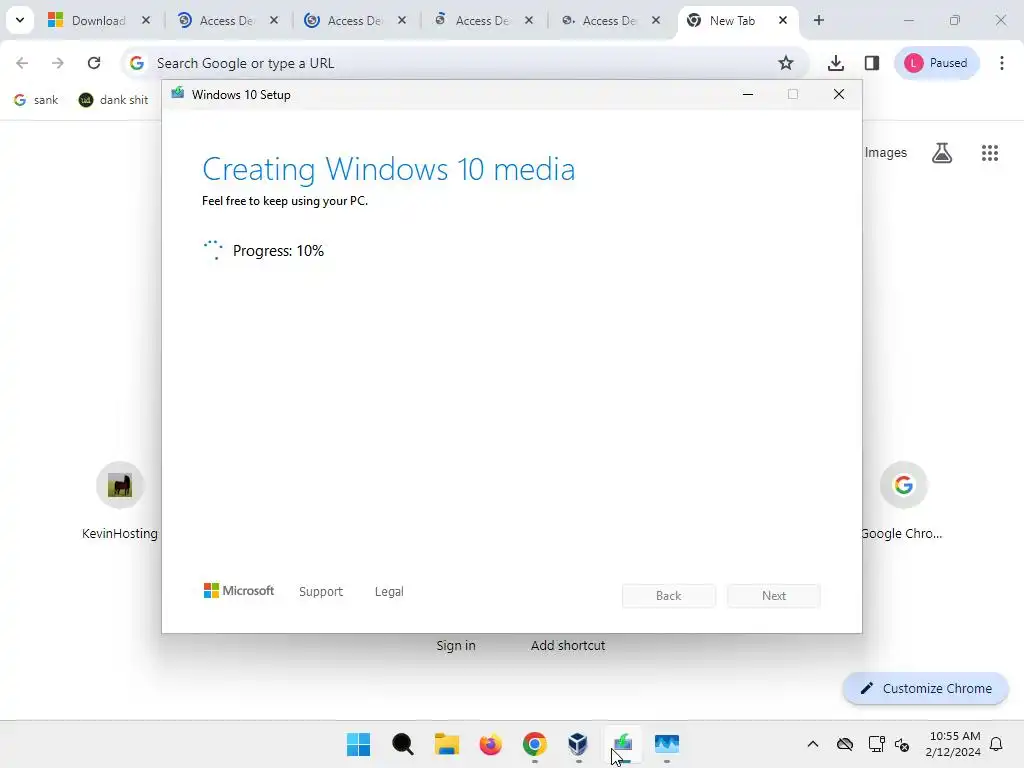This screenshot has width=1024, height=768.
Task: Click Add shortcut on new tab page
Action: coord(568,645)
